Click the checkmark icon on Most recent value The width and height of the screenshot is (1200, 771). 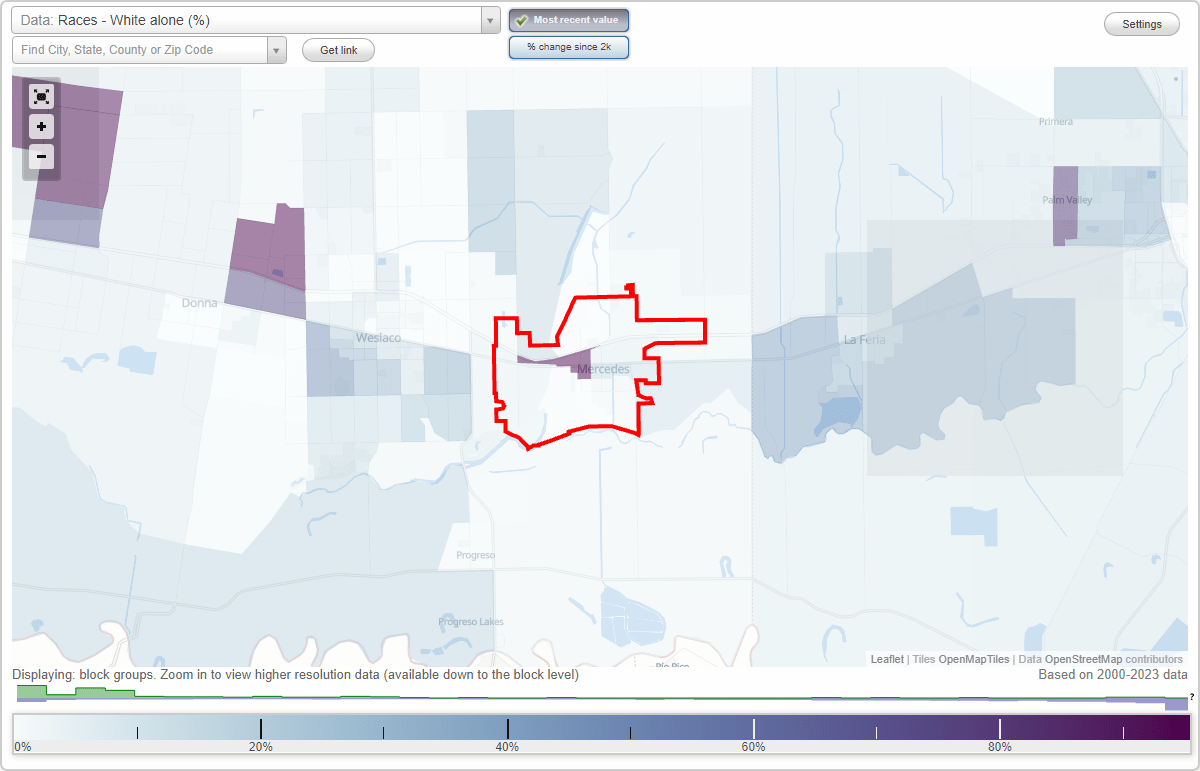521,19
